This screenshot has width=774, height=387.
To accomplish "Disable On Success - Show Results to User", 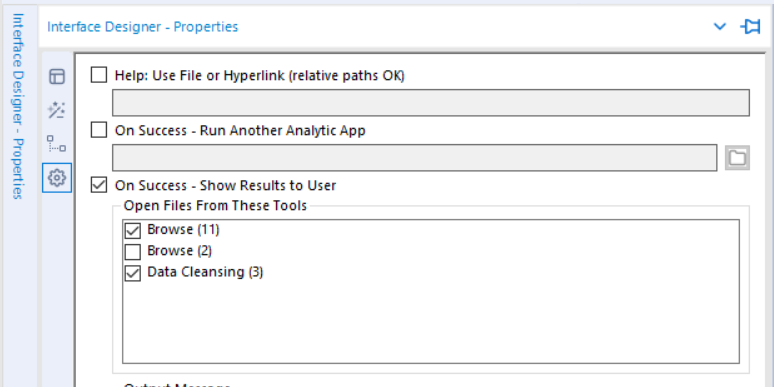I will 99,185.
